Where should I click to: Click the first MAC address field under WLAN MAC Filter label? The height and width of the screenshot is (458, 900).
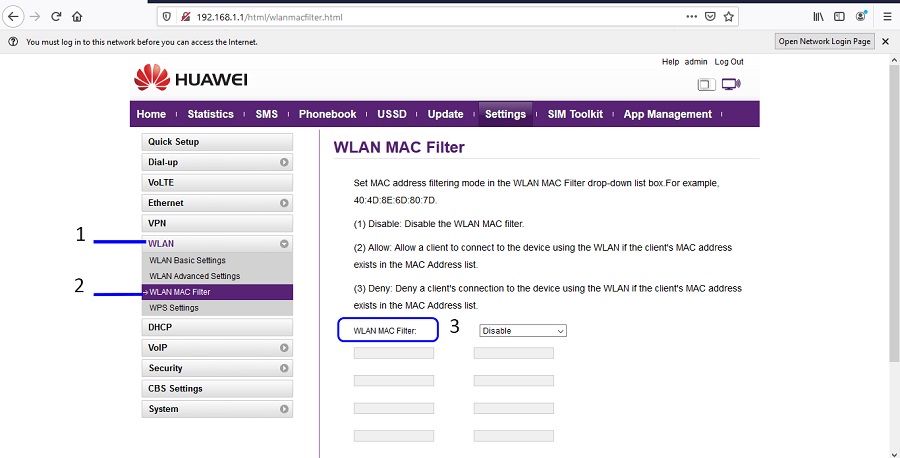(394, 353)
